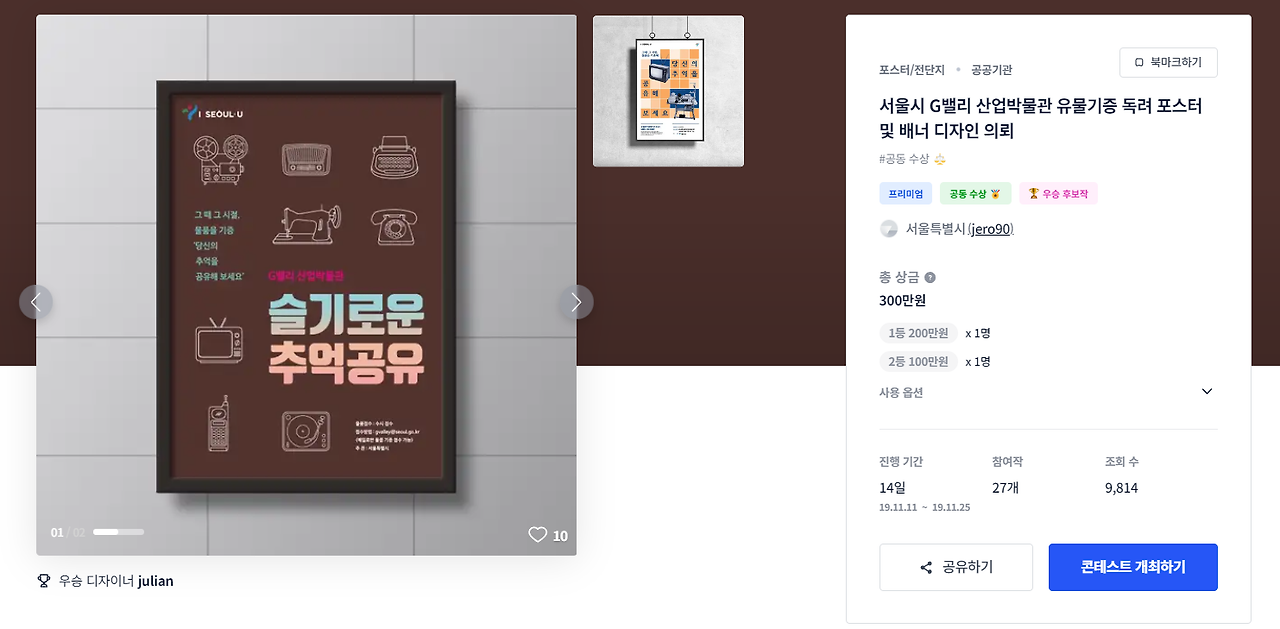1280x629 pixels.
Task: Select the 포스터/전단지 category breadcrumb
Action: tap(912, 70)
